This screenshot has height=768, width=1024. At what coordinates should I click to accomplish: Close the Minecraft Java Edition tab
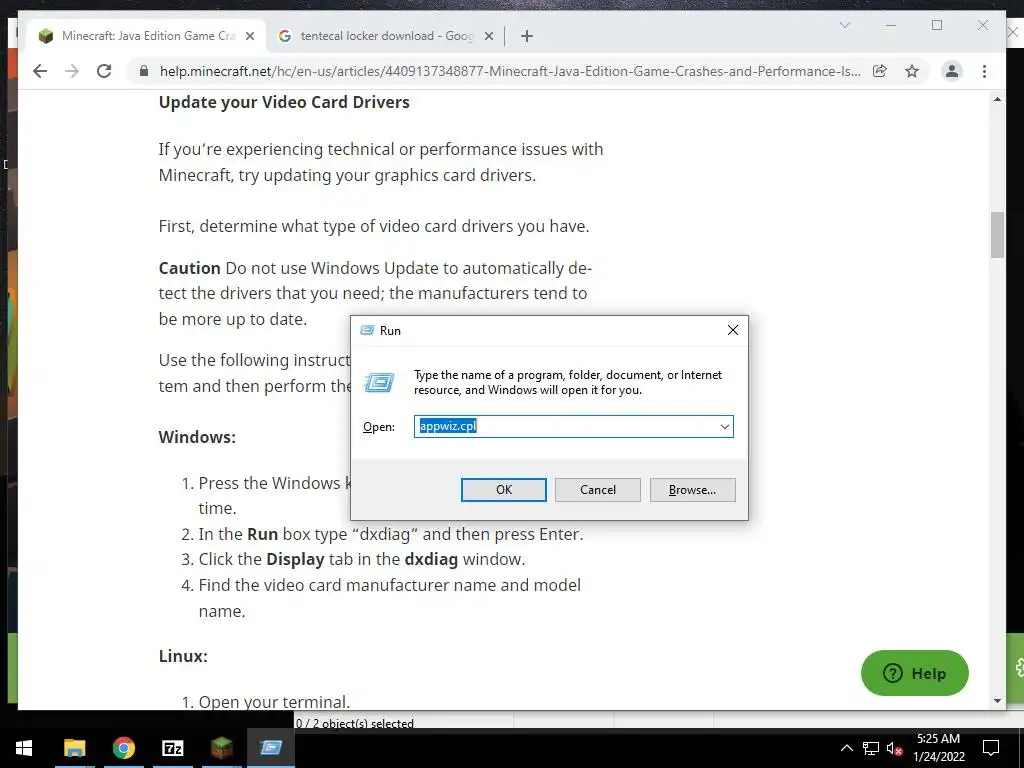(x=249, y=37)
